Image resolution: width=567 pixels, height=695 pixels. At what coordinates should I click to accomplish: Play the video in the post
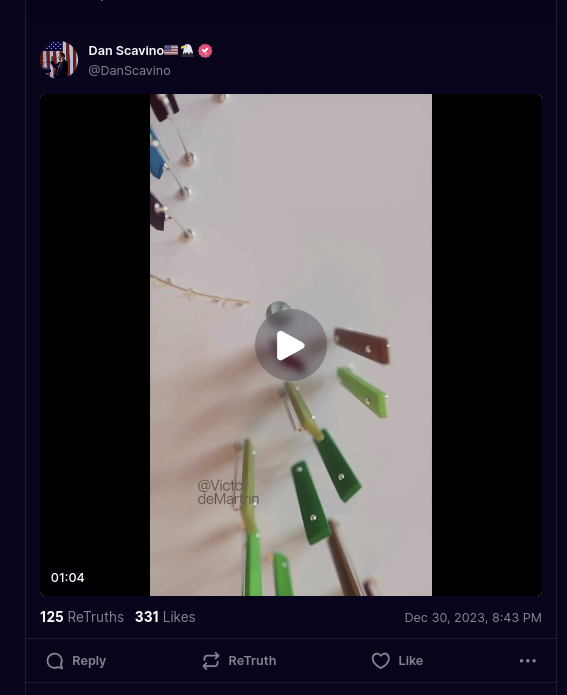tap(291, 345)
